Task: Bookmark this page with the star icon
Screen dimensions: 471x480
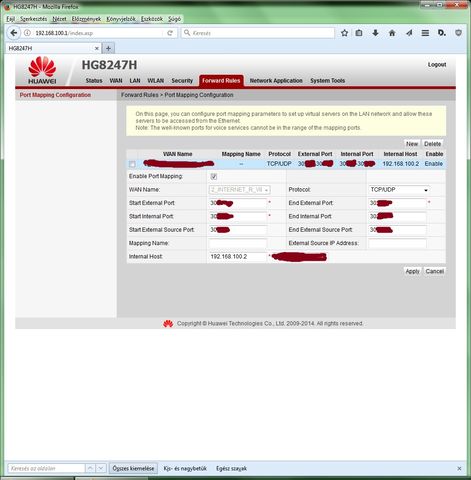Action: tap(344, 33)
